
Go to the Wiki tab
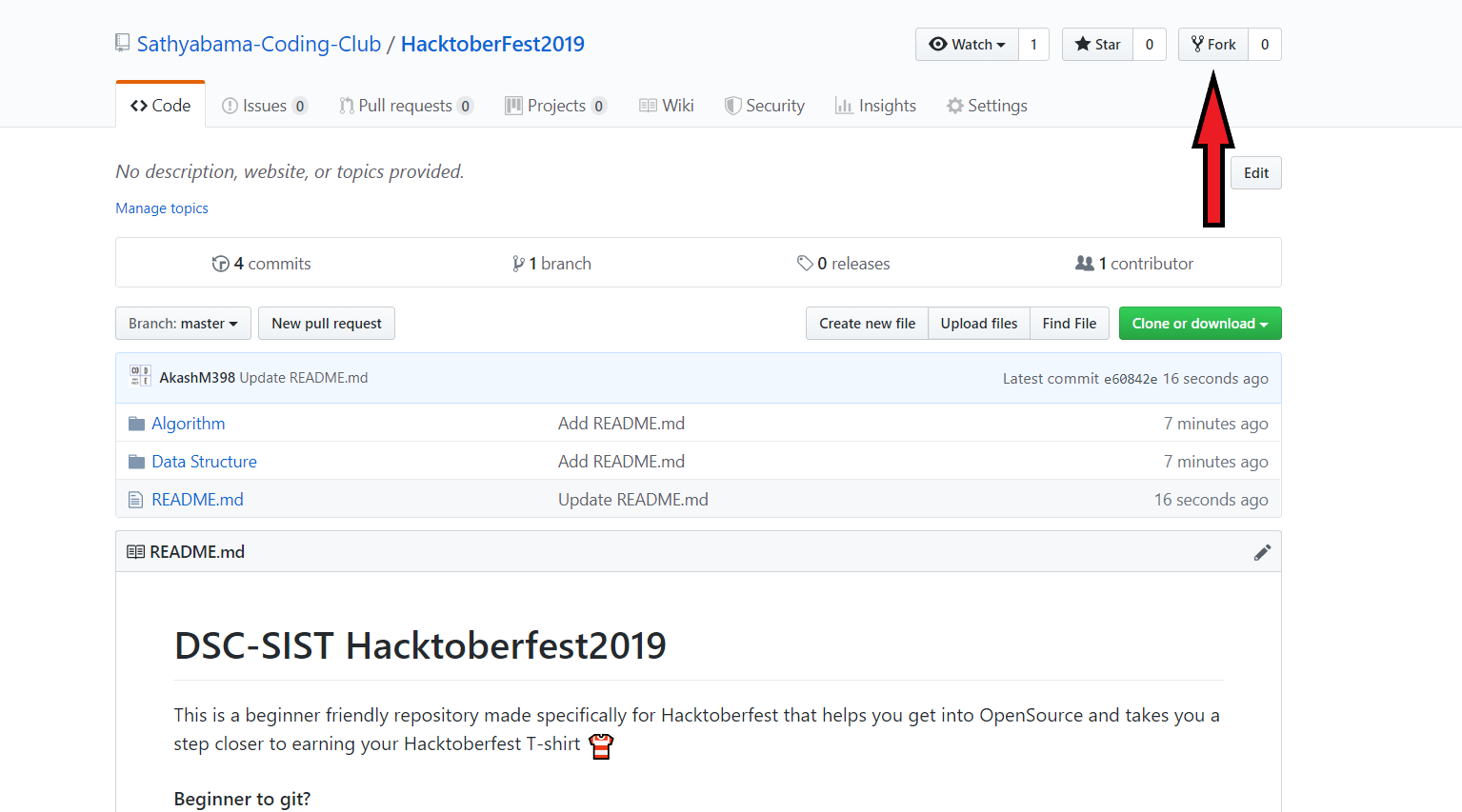[667, 106]
